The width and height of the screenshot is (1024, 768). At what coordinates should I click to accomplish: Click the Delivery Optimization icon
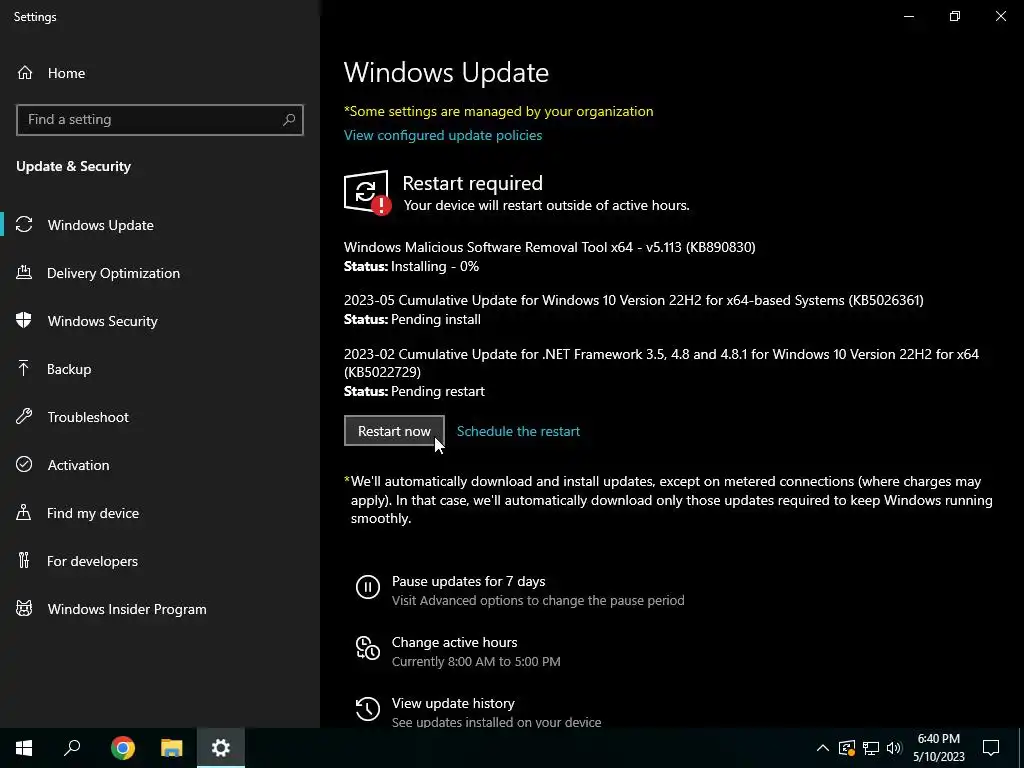coord(24,273)
